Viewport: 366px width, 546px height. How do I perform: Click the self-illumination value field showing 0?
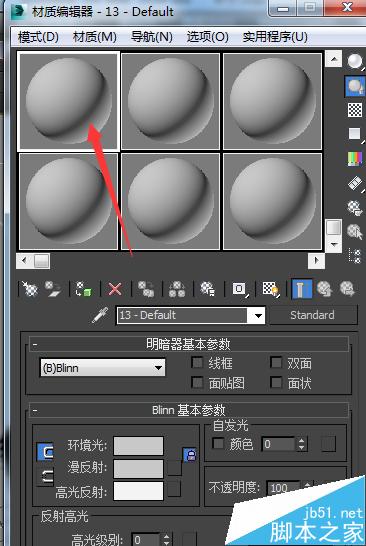278,444
